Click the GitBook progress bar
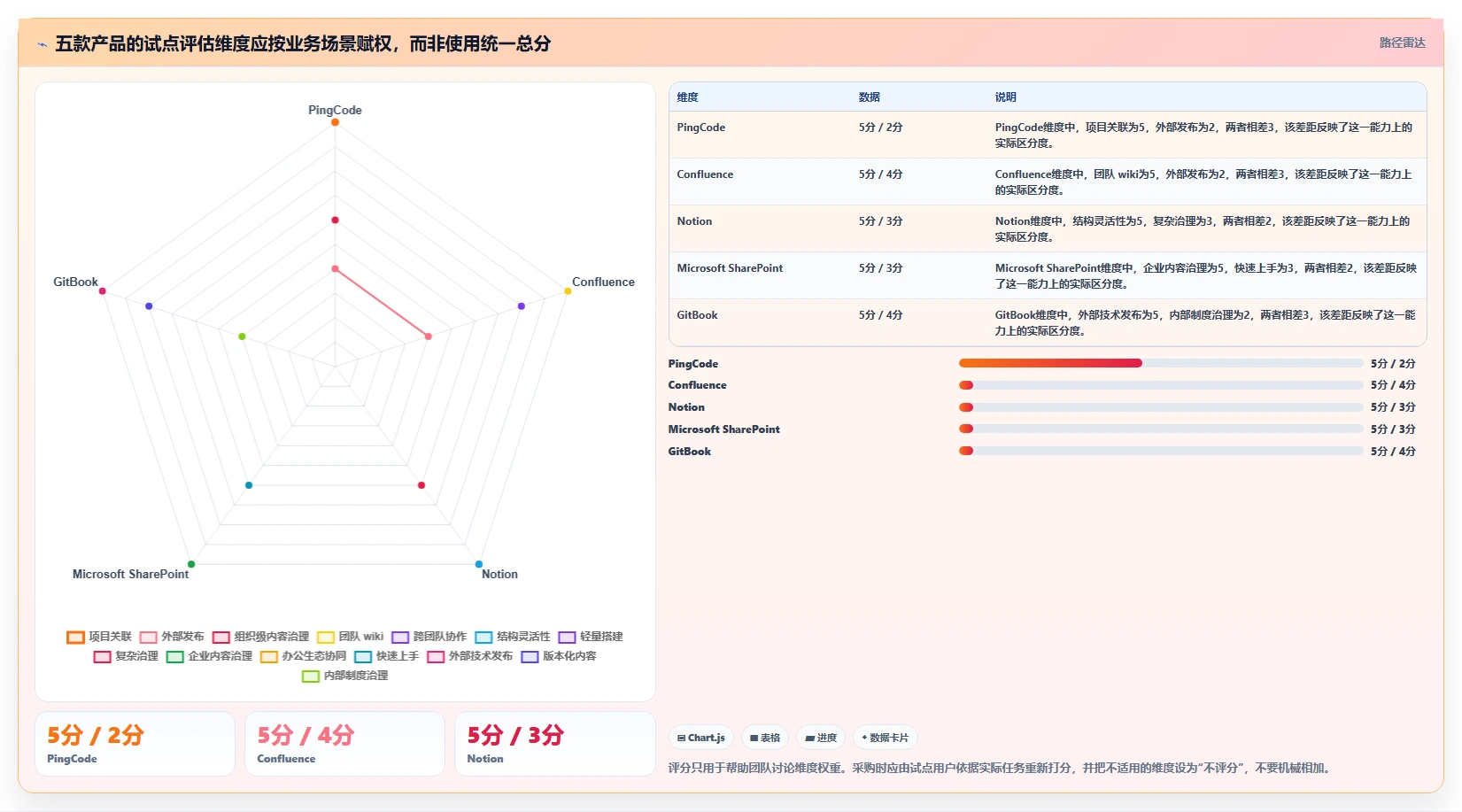This screenshot has height=812, width=1462. pyautogui.click(x=1161, y=451)
